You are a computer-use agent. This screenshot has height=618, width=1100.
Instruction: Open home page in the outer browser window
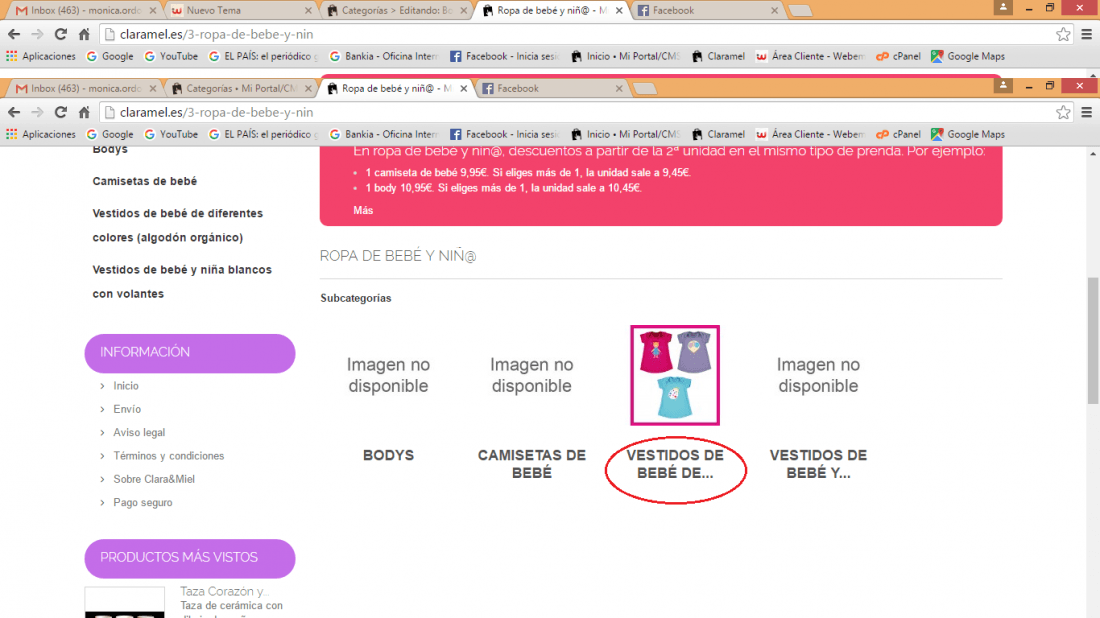point(84,34)
